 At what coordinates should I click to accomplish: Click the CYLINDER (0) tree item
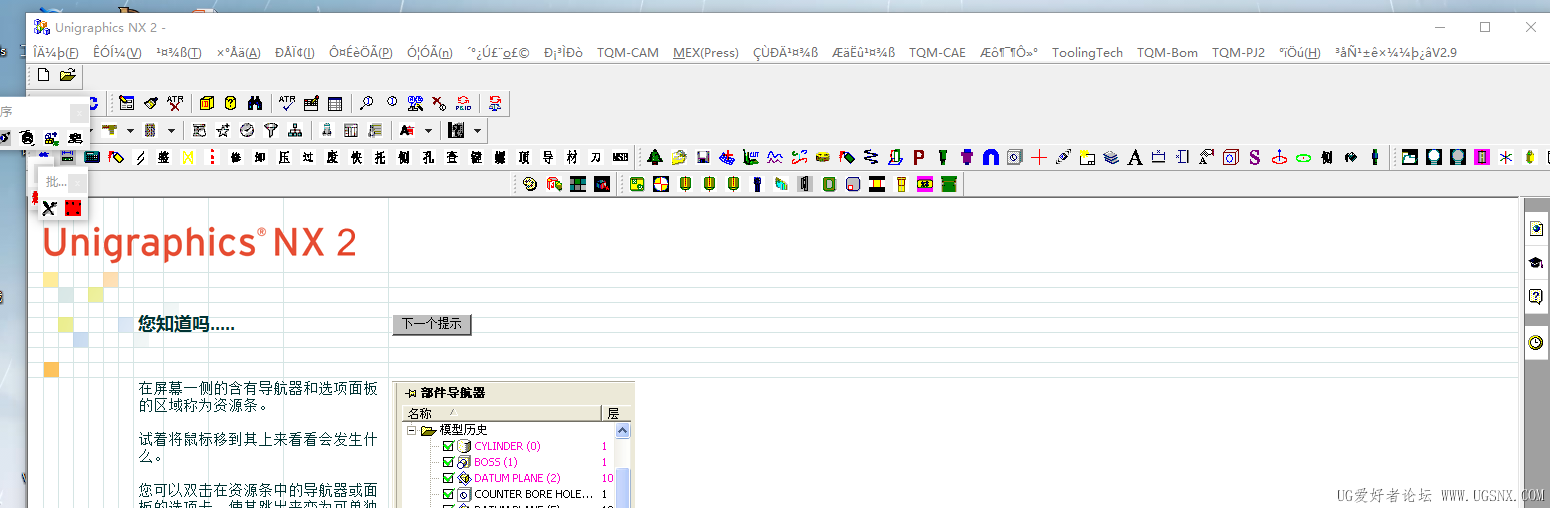pyautogui.click(x=507, y=446)
